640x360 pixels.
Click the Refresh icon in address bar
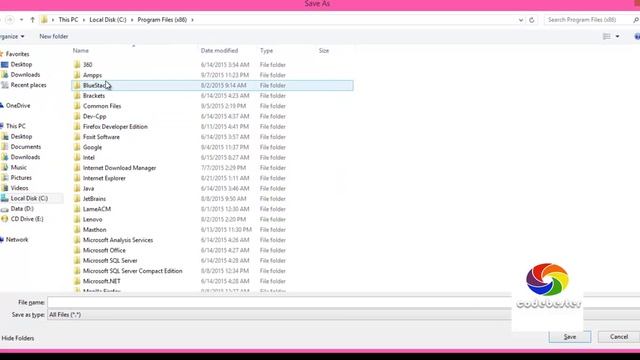point(531,20)
